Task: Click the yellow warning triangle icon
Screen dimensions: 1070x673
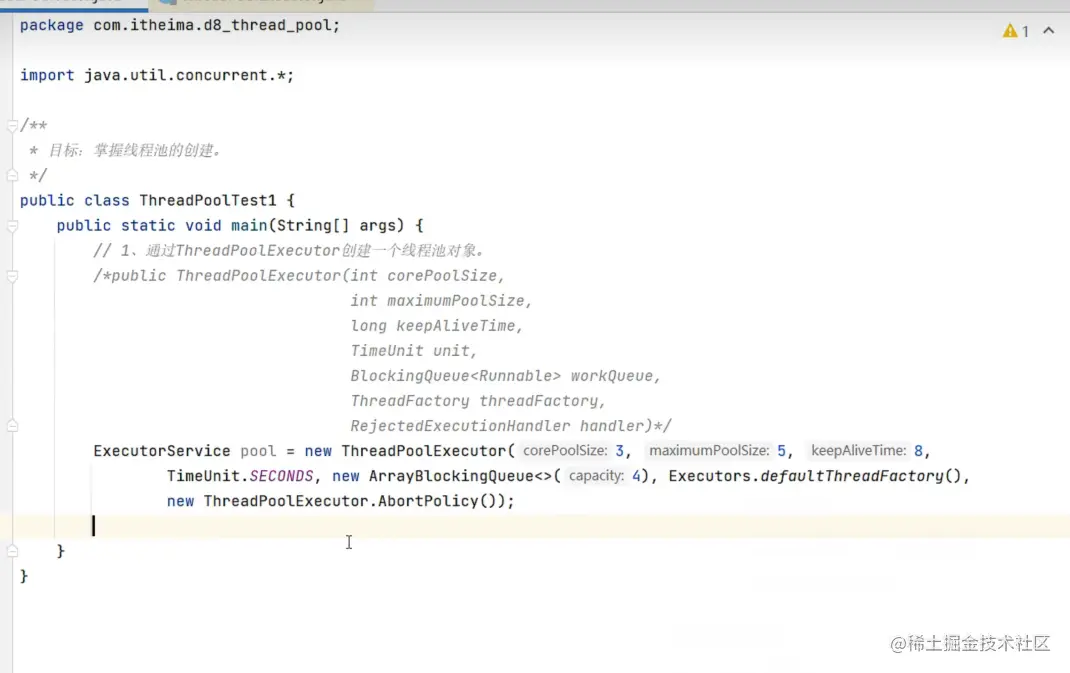Action: tap(1010, 31)
